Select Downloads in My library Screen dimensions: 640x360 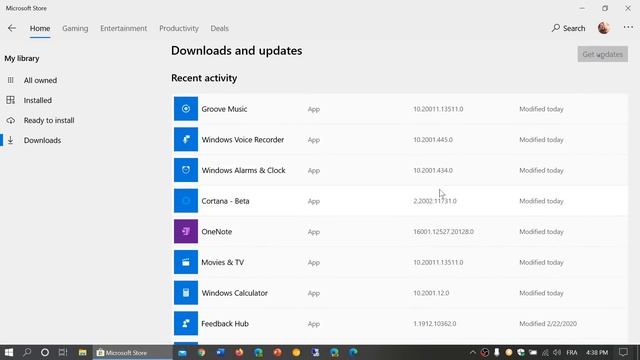pyautogui.click(x=42, y=140)
